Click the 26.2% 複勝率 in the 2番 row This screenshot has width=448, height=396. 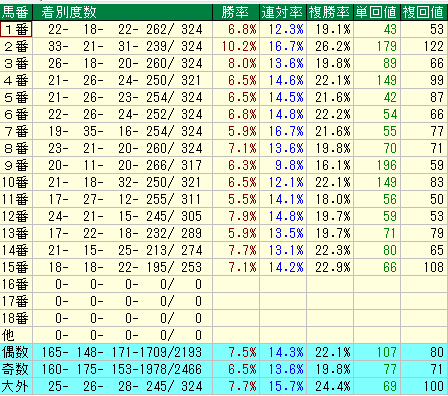coord(333,46)
